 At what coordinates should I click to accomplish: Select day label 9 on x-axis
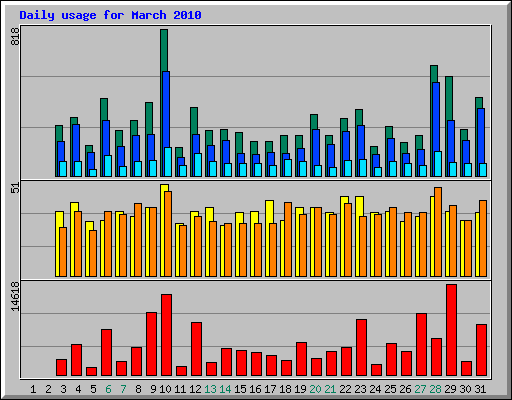[153, 389]
